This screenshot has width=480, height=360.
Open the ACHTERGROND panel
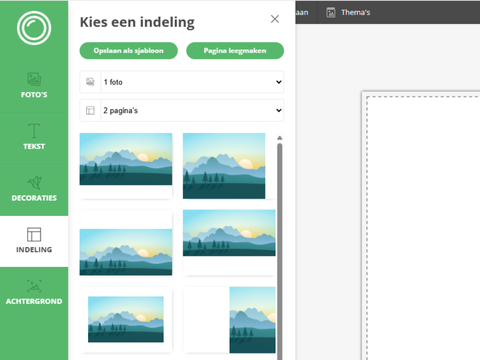[x=34, y=292]
